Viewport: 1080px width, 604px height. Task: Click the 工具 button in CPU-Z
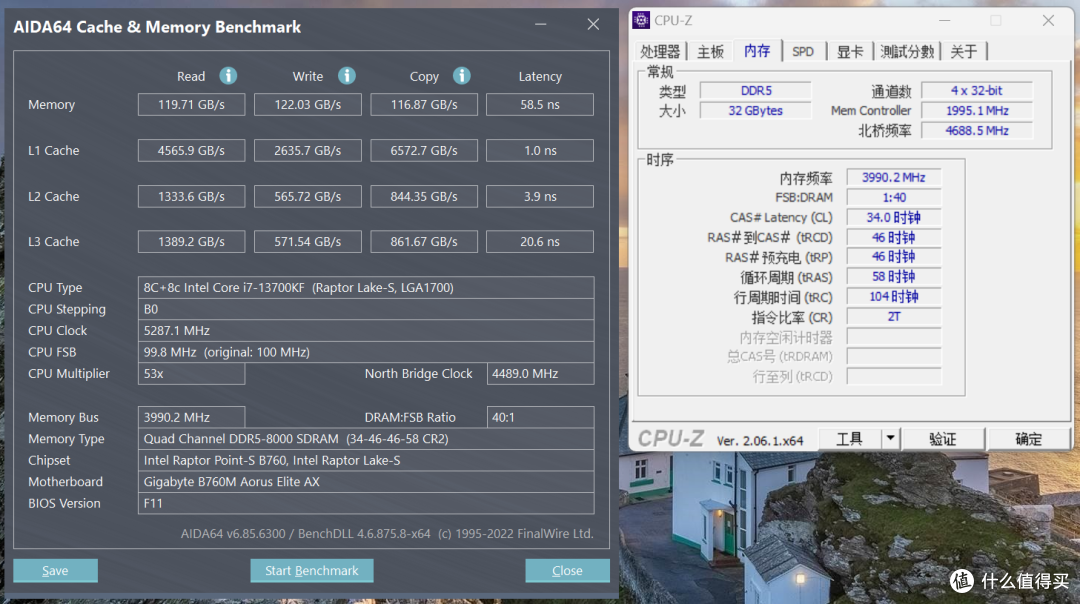point(849,438)
